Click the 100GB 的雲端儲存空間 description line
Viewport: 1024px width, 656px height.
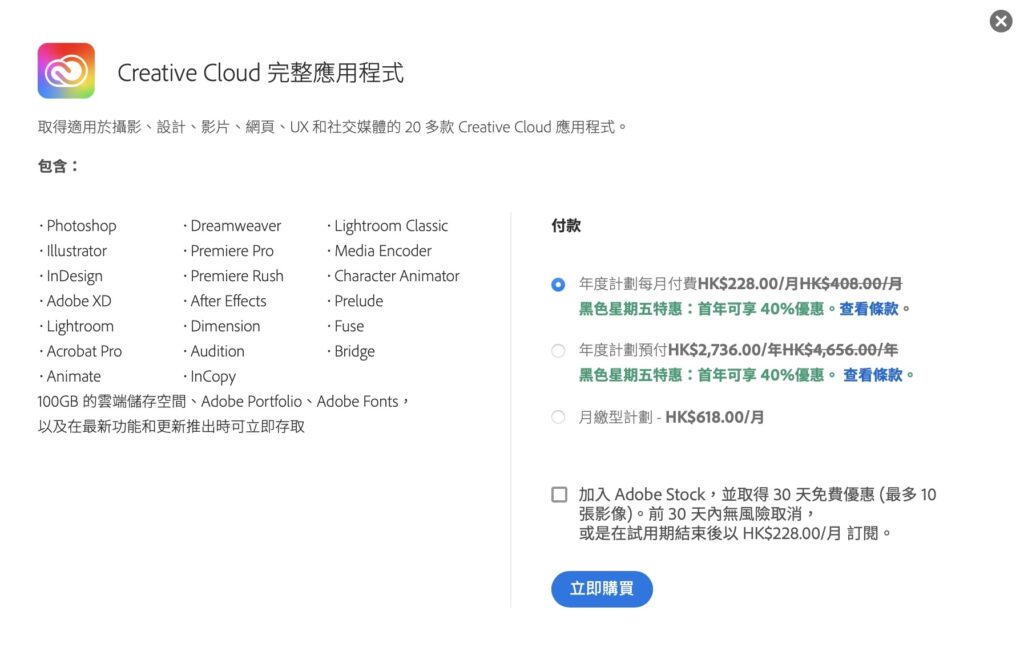[x=223, y=402]
